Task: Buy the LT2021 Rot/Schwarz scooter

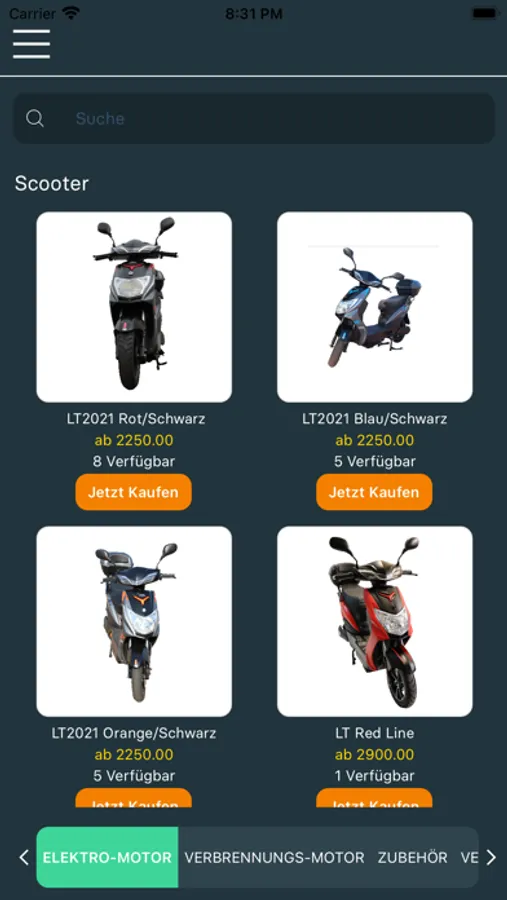Action: coord(133,492)
